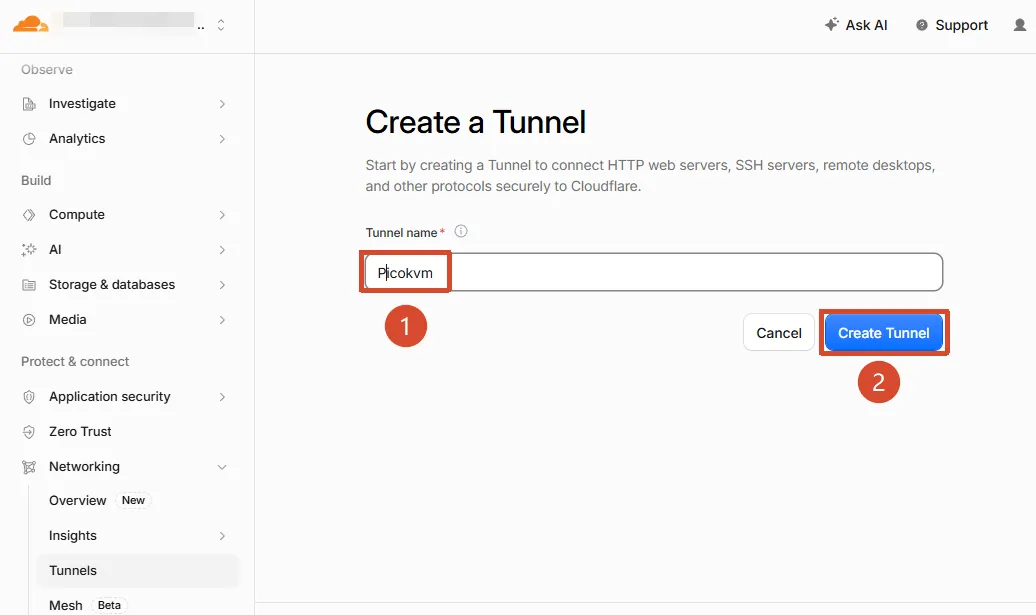This screenshot has width=1036, height=615.
Task: Focus the Tunnel name input field
Action: 654,272
